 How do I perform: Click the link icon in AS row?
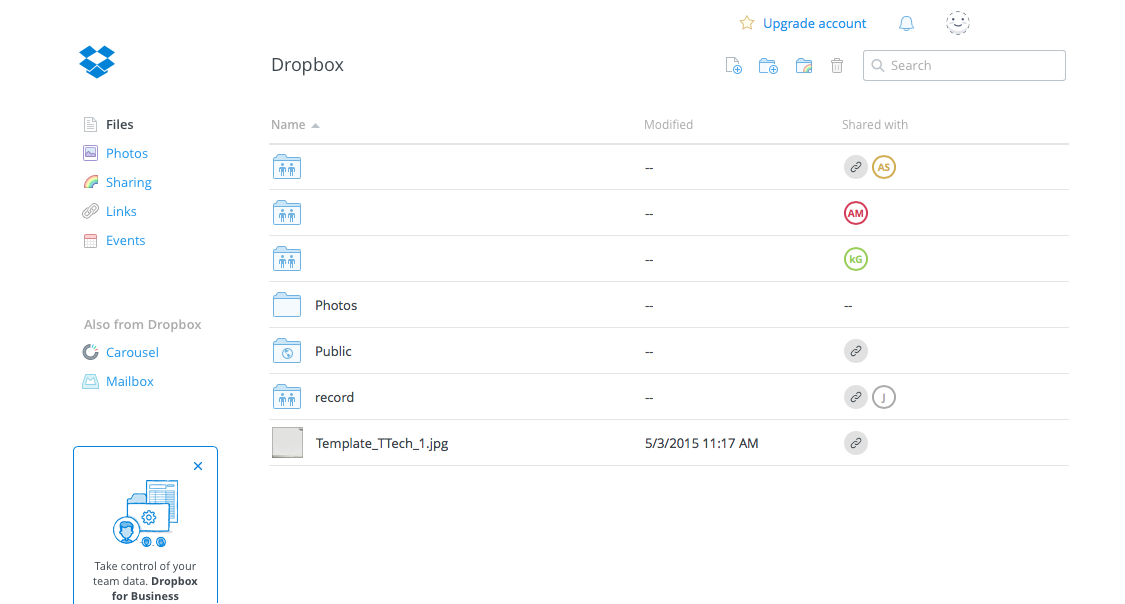tap(856, 167)
